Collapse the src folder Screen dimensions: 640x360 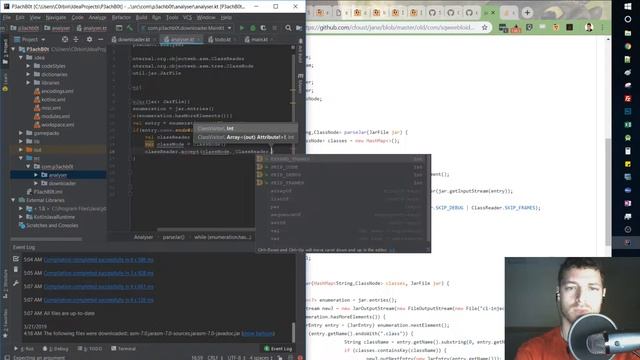tap(21, 158)
